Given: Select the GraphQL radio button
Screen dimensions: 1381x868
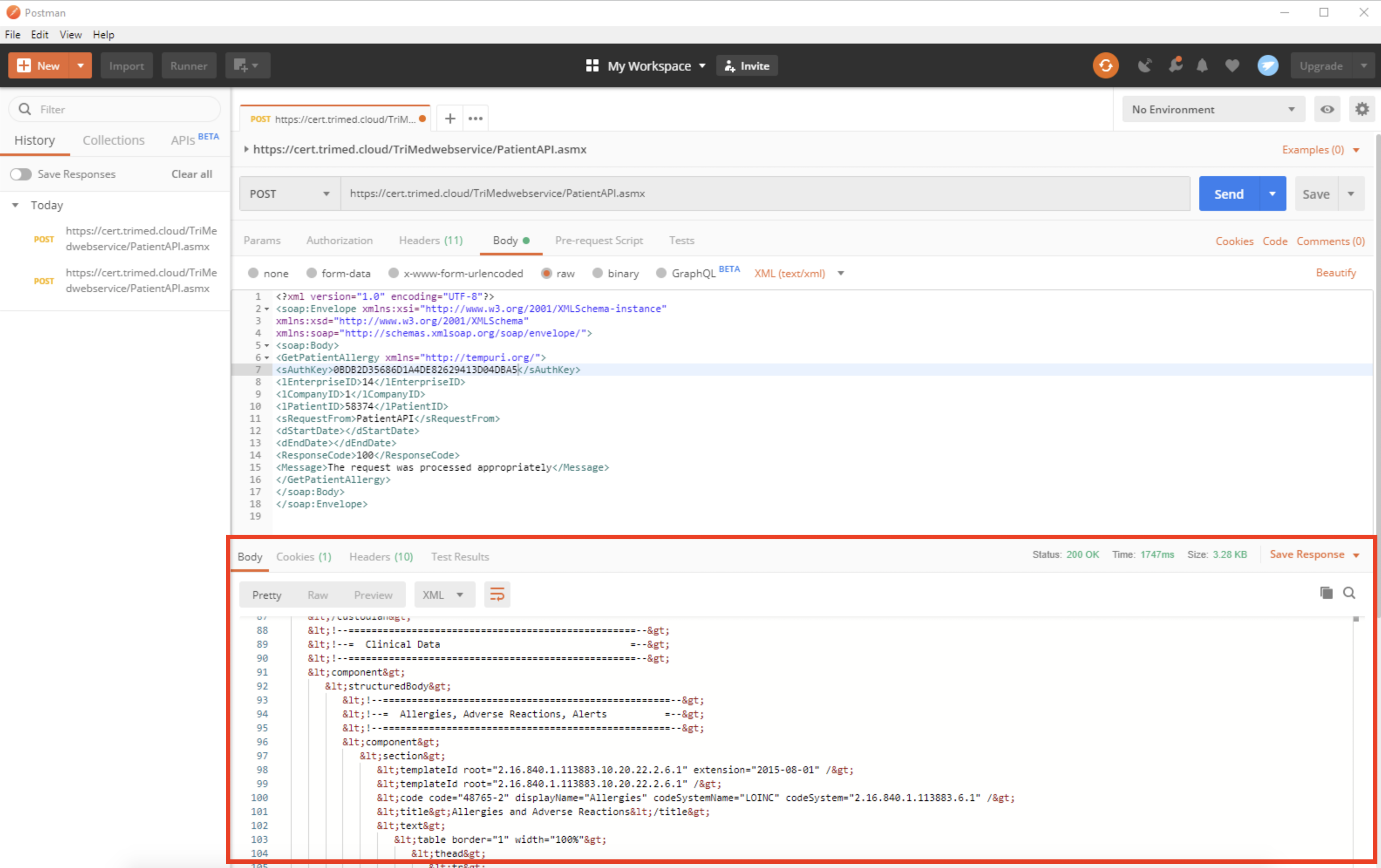Looking at the screenshot, I should (x=661, y=273).
